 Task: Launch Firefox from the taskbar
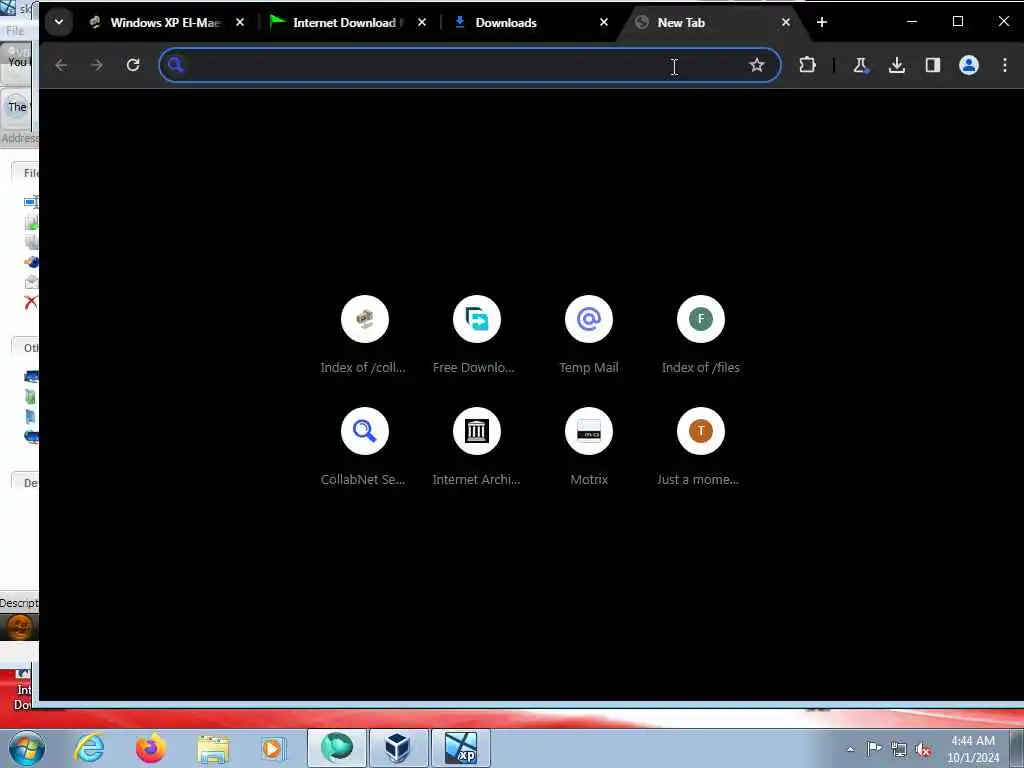point(150,748)
